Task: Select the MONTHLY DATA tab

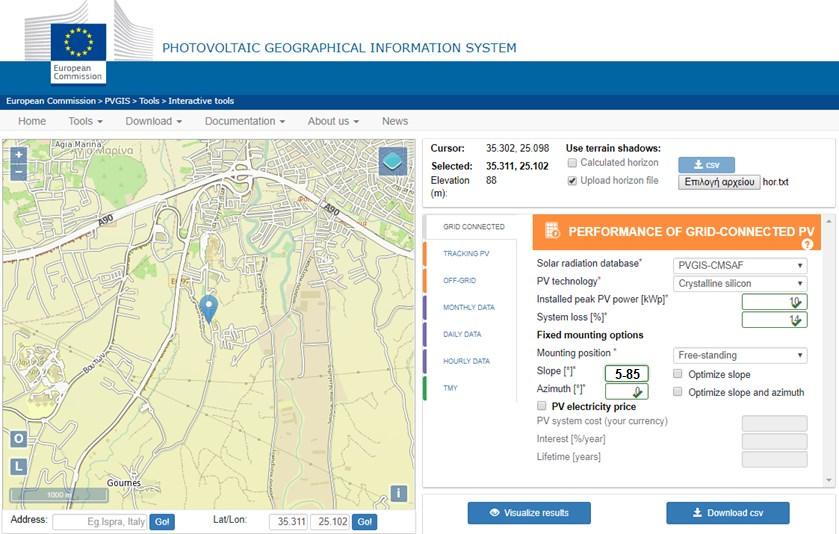Action: pyautogui.click(x=469, y=307)
